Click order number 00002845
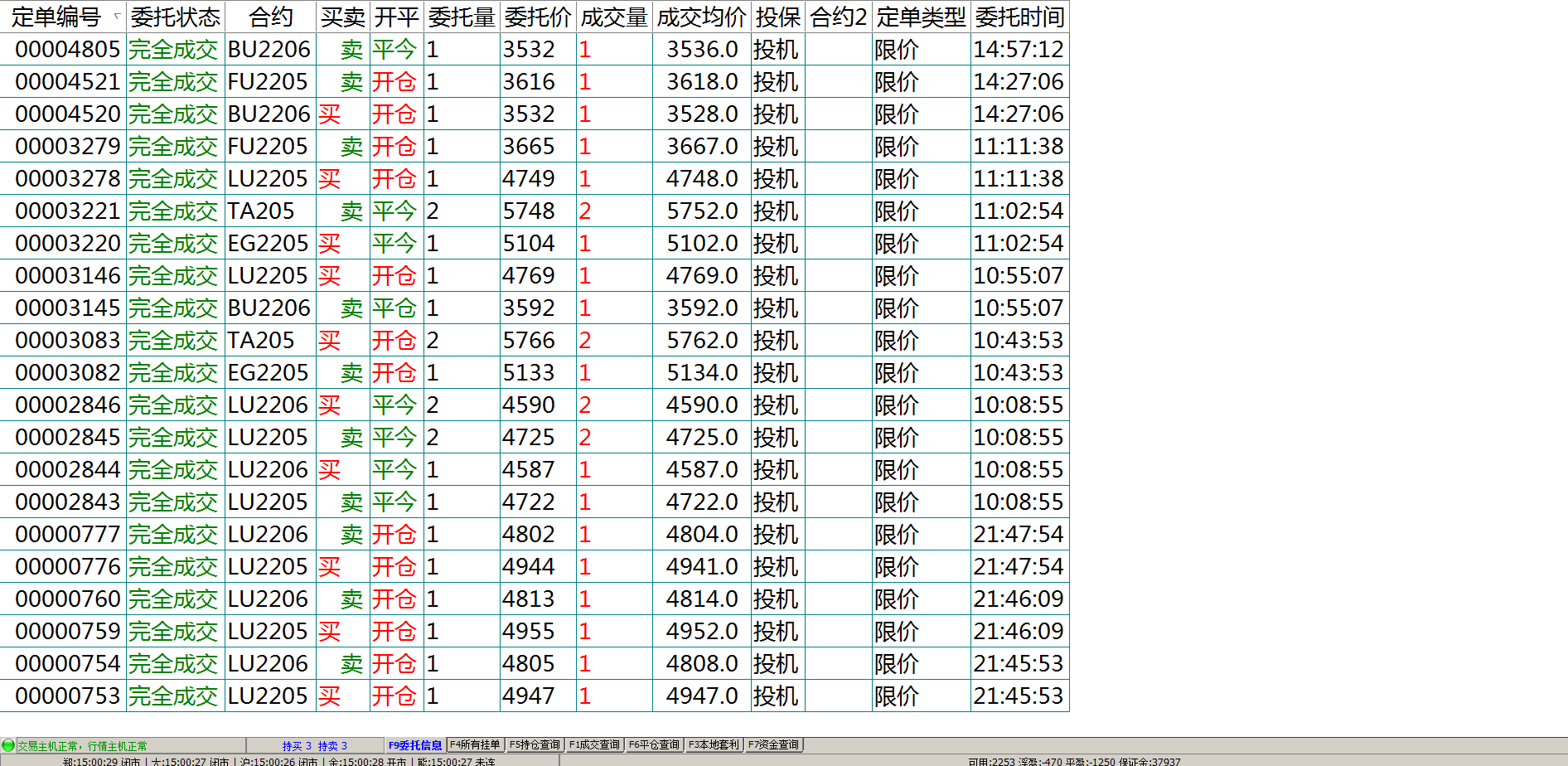The height and width of the screenshot is (766, 1568). pos(68,438)
